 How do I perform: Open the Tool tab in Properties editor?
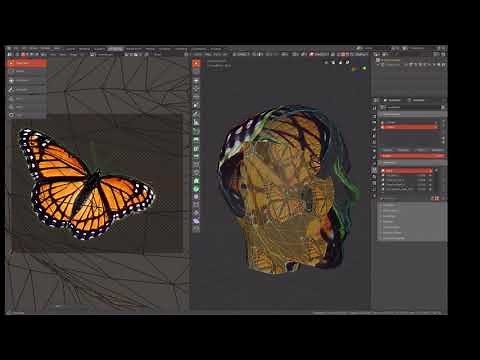click(x=374, y=108)
